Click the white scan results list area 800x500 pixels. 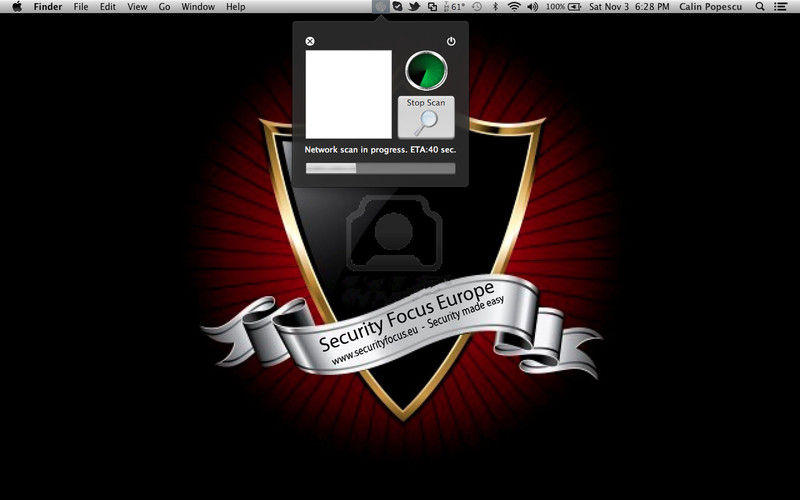(x=348, y=94)
